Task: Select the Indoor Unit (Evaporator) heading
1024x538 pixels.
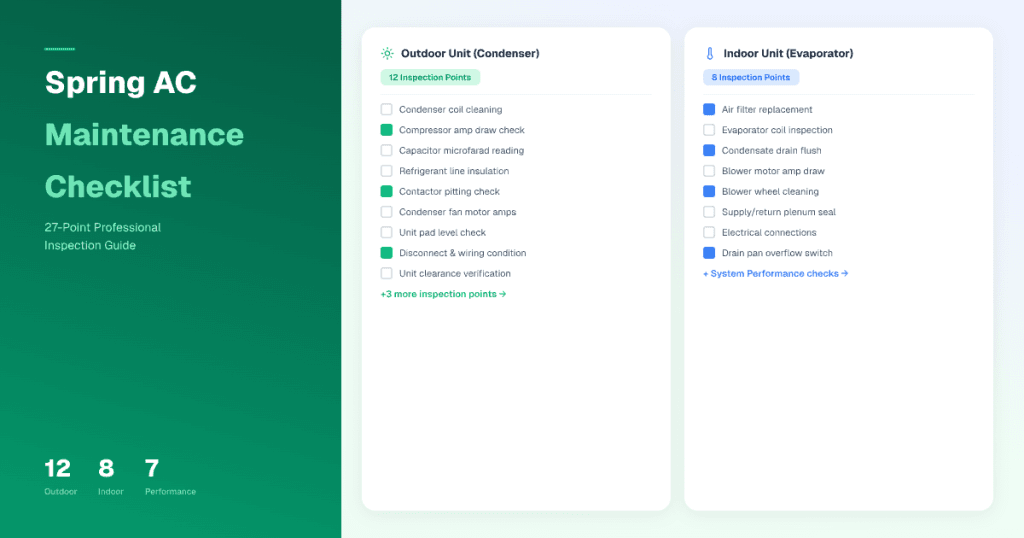Action: click(788, 54)
